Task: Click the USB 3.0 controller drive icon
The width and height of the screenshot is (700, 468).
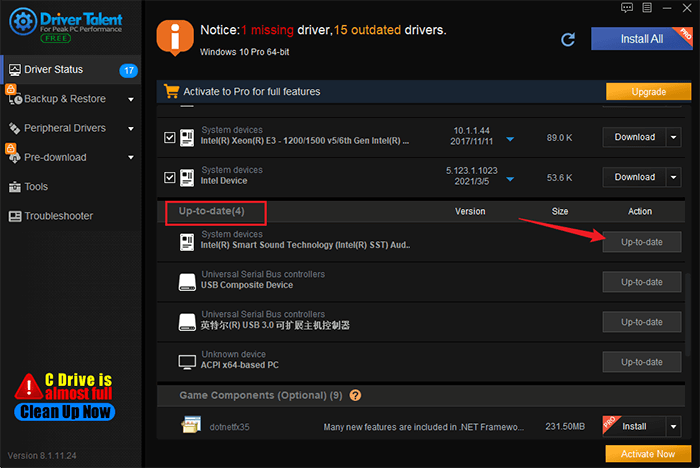Action: [187, 322]
